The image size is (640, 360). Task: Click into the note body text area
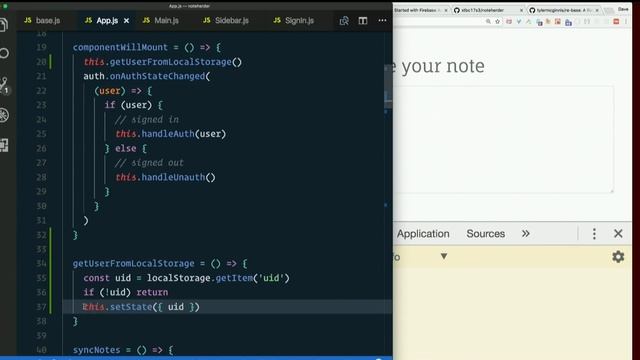tap(504, 140)
